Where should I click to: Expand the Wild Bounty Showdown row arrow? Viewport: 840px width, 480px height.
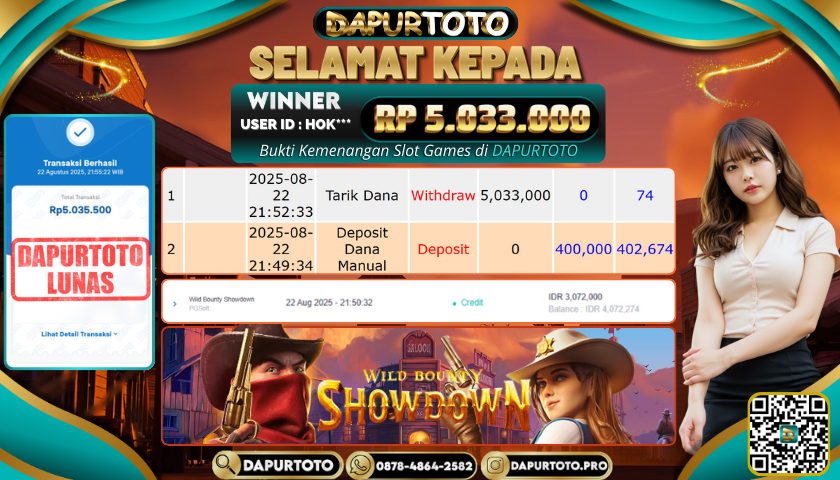click(x=175, y=304)
